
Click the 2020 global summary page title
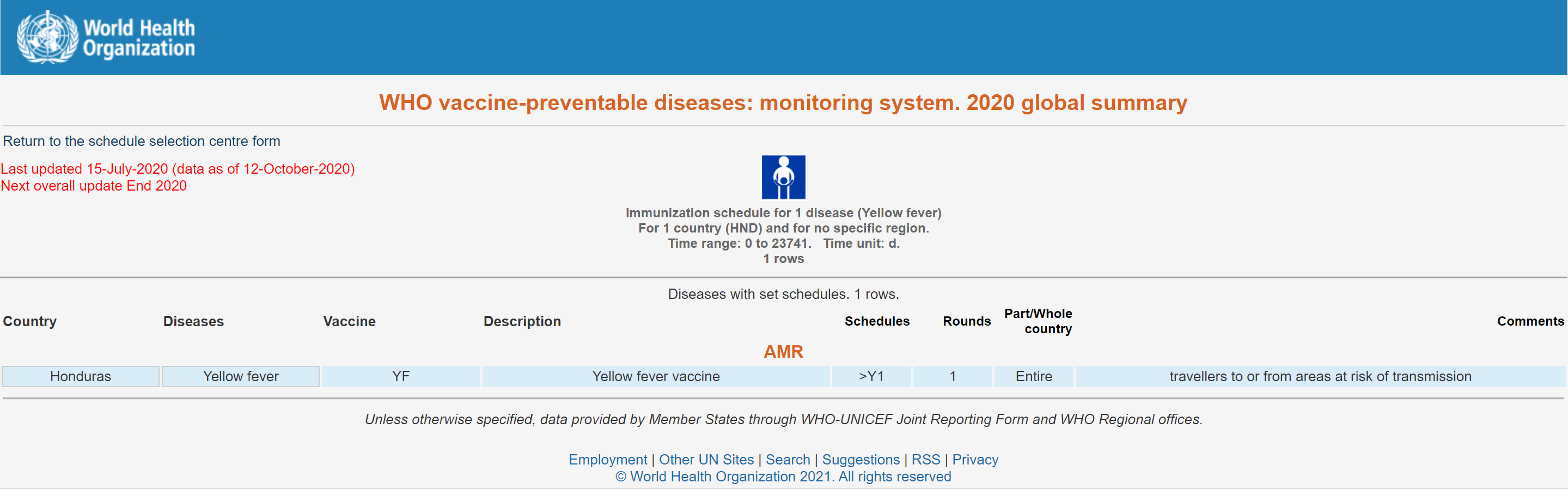783,102
